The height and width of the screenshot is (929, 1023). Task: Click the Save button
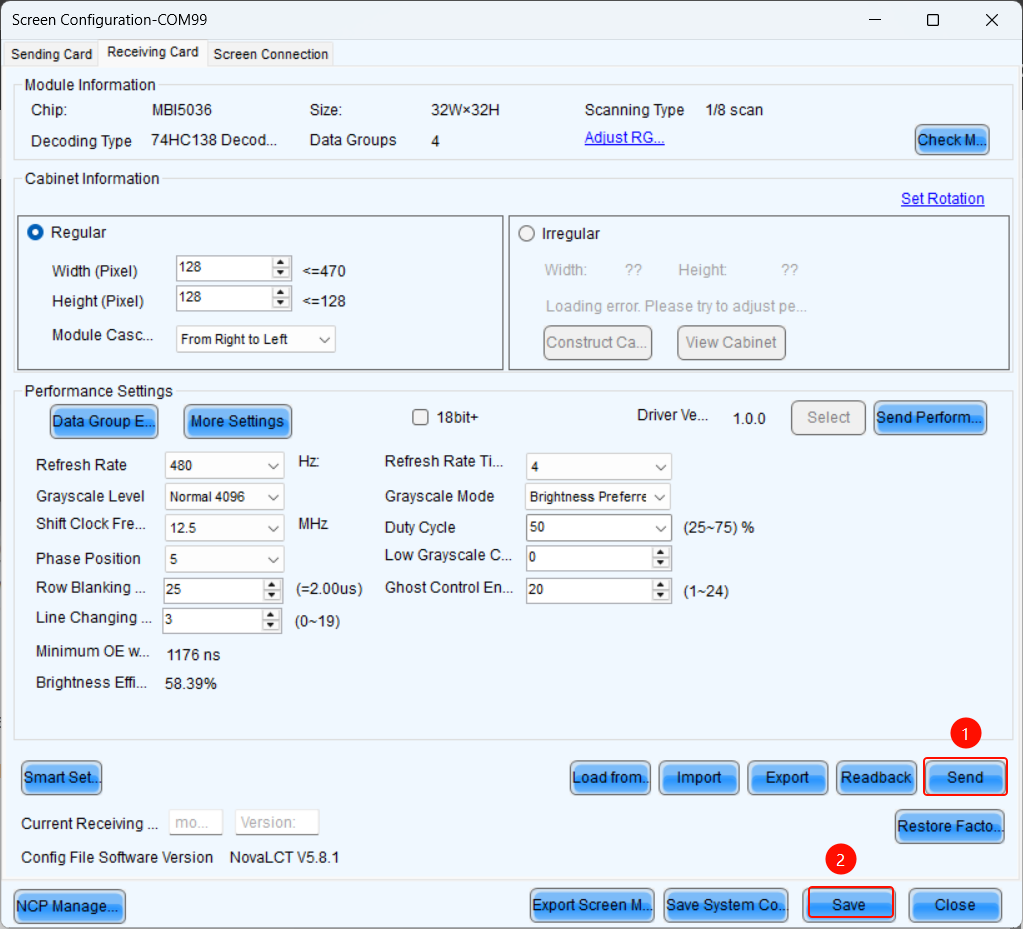[x=849, y=904]
